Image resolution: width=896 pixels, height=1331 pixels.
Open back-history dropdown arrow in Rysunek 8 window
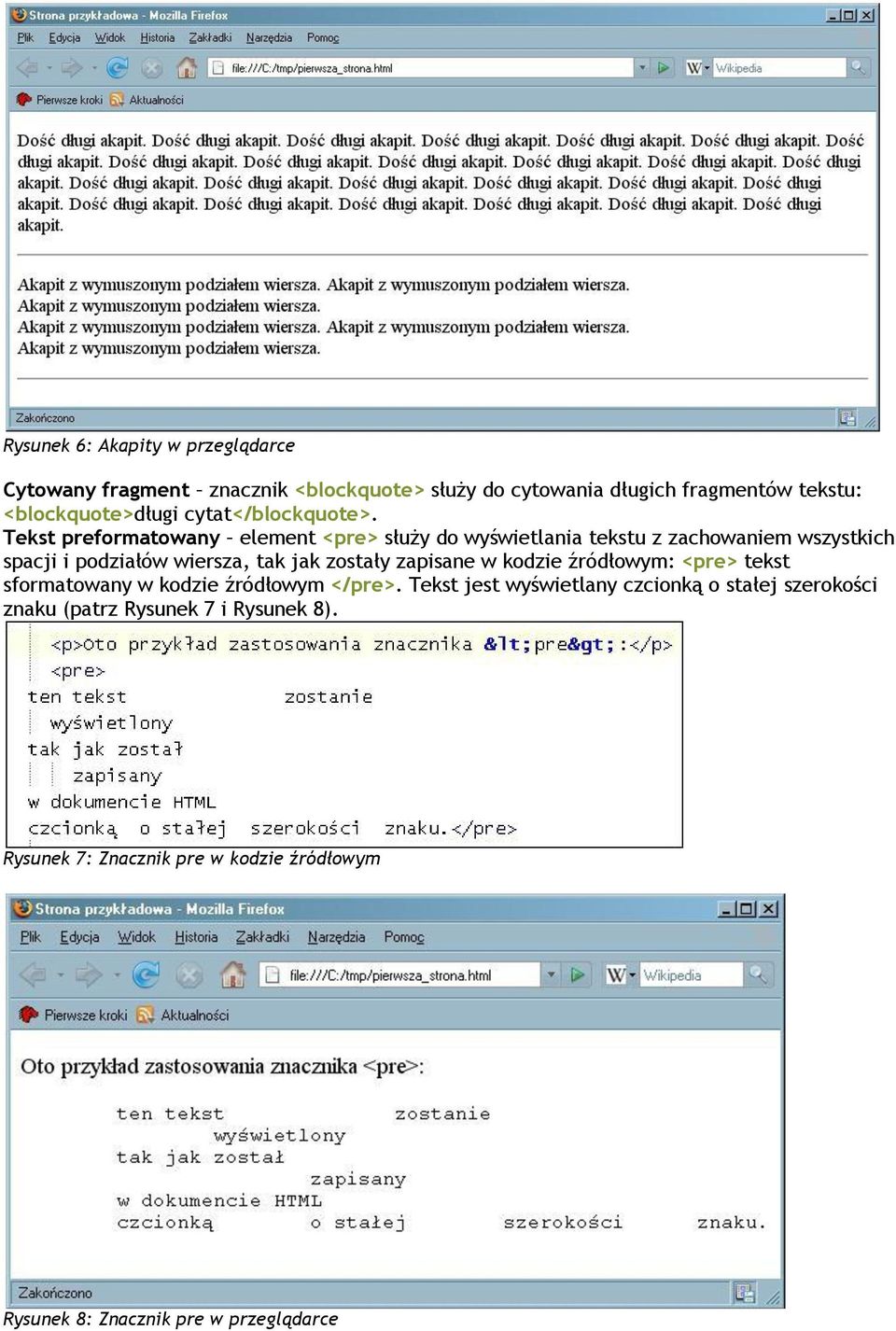61,975
